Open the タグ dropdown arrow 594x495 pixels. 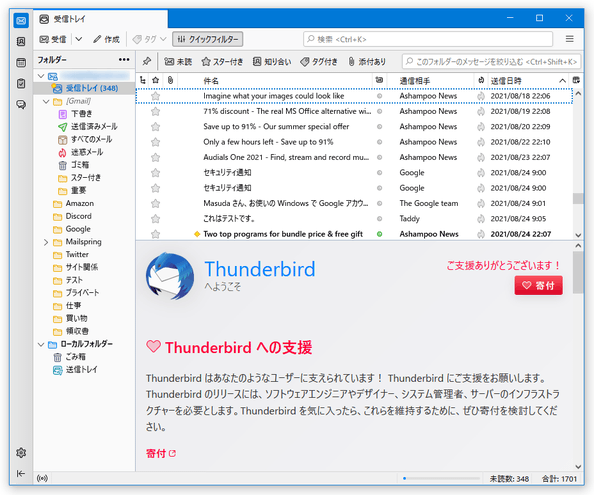click(163, 39)
